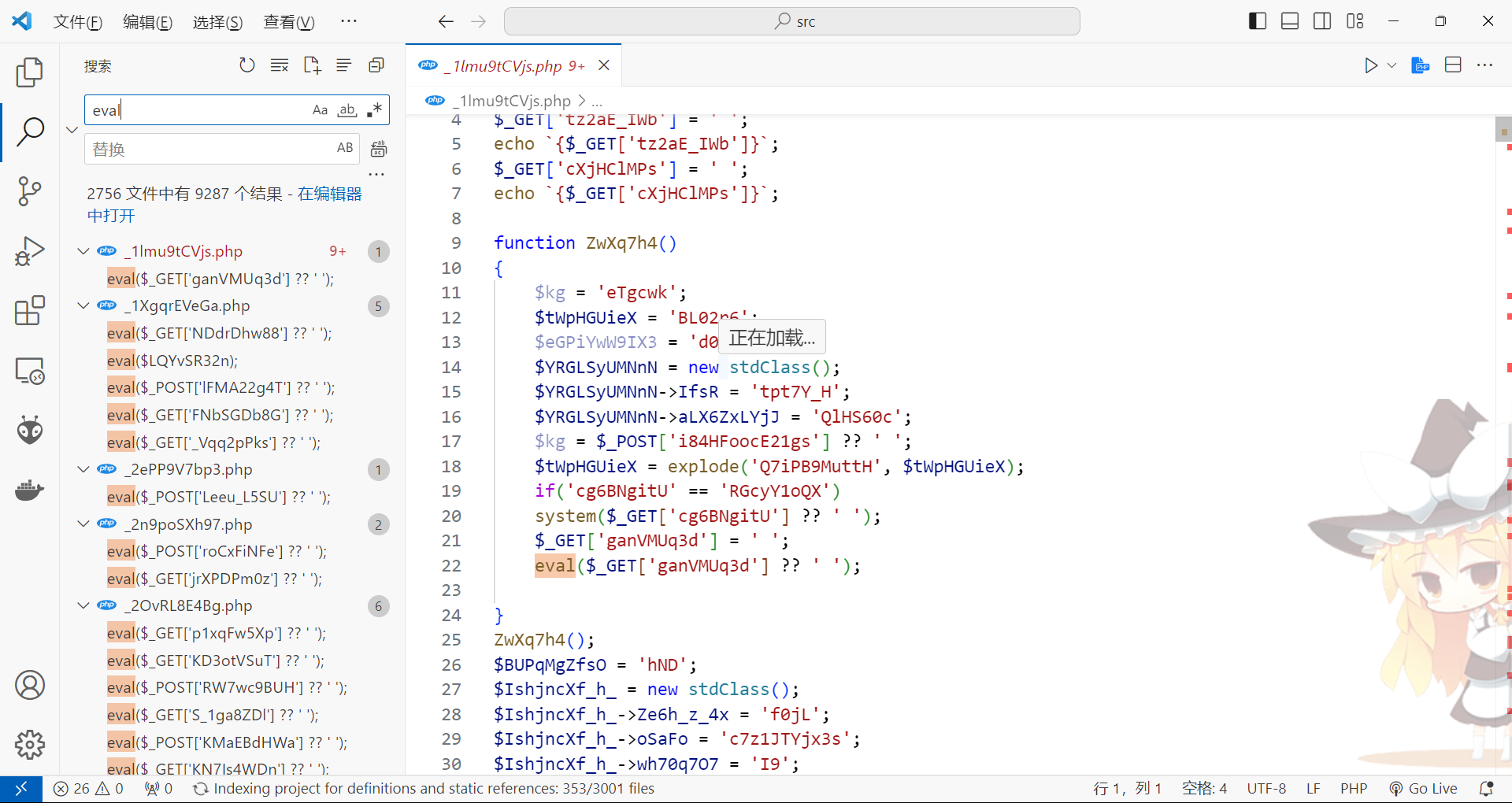Change LF end of line sequence
The image size is (1512, 803).
tap(1314, 788)
